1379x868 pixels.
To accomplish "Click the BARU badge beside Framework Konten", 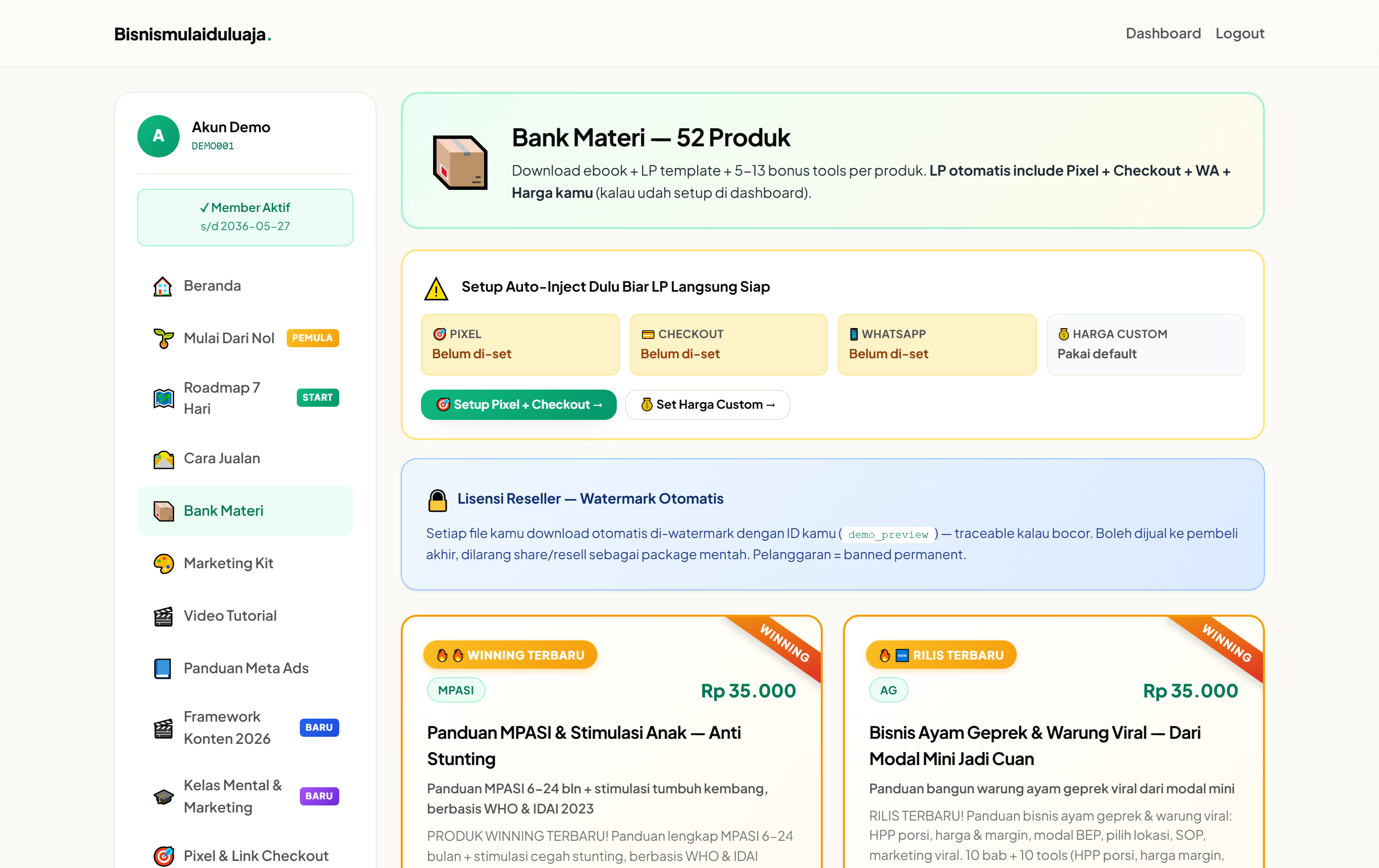I will (x=319, y=727).
